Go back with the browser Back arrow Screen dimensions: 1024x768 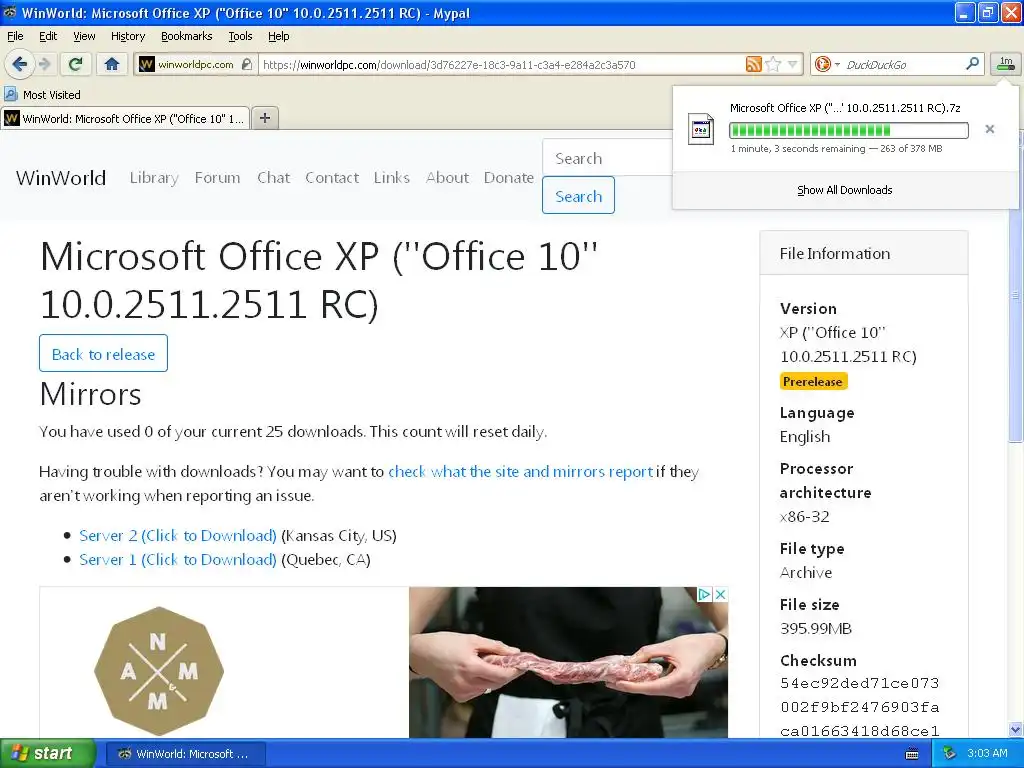click(x=19, y=64)
